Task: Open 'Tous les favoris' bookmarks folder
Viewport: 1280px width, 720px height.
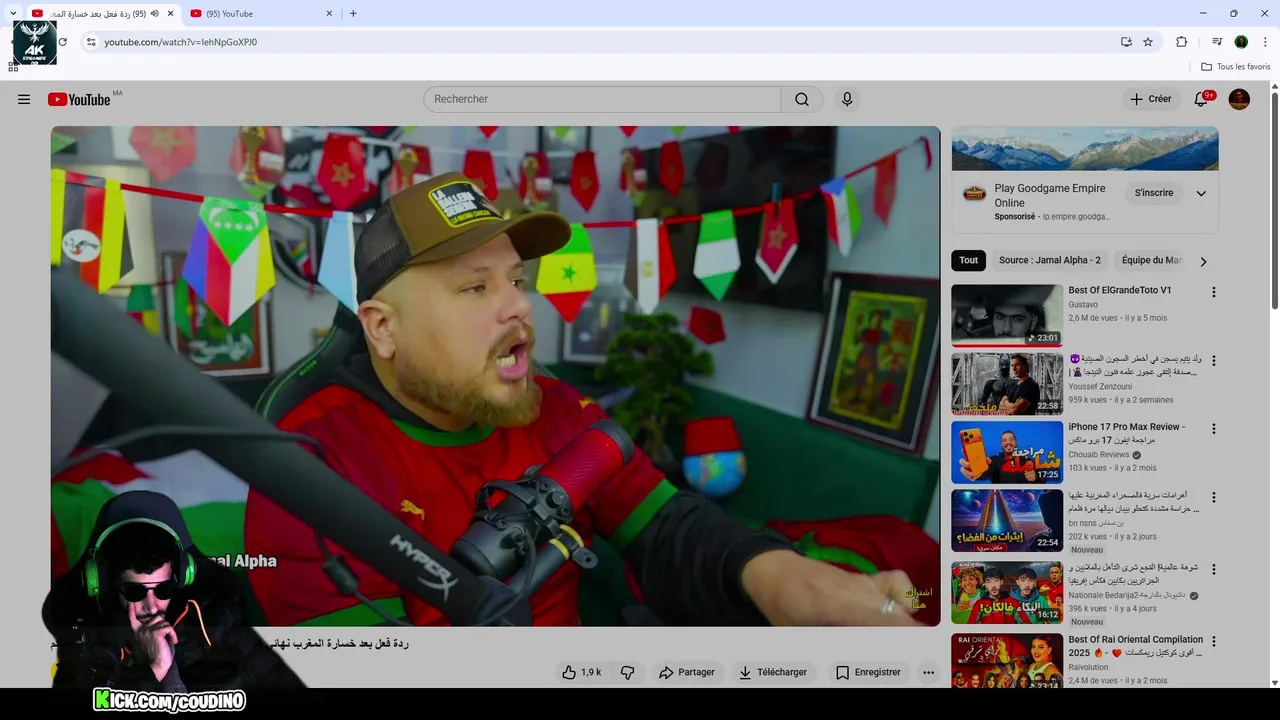Action: coord(1235,67)
